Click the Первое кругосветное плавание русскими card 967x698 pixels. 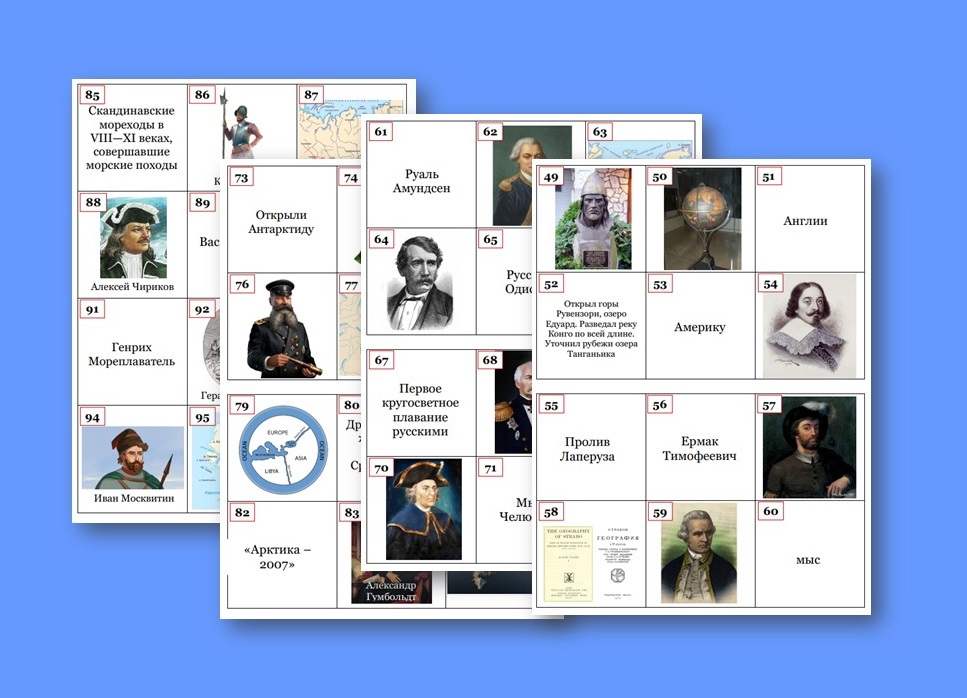coord(421,410)
